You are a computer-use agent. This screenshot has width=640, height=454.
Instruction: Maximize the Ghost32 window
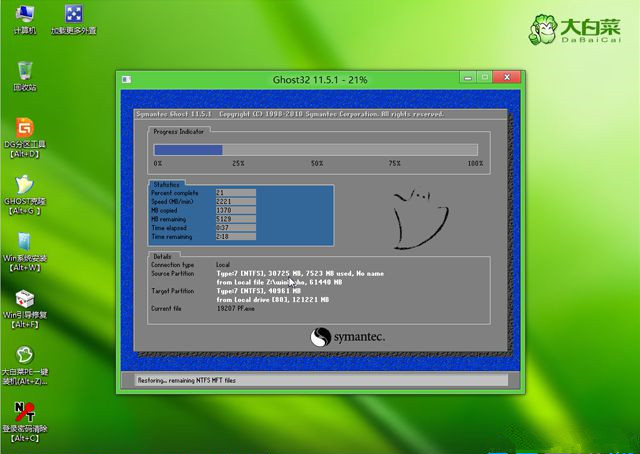[x=487, y=78]
